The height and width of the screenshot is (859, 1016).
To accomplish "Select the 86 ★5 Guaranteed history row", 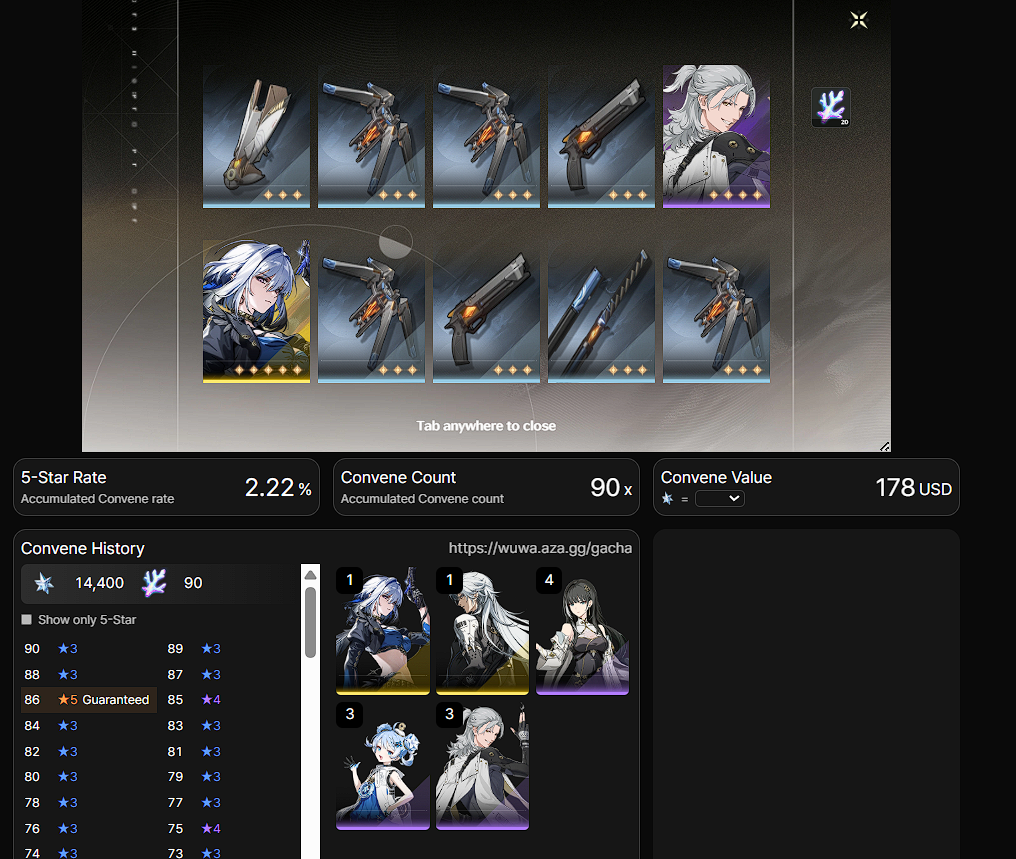I will tap(89, 700).
